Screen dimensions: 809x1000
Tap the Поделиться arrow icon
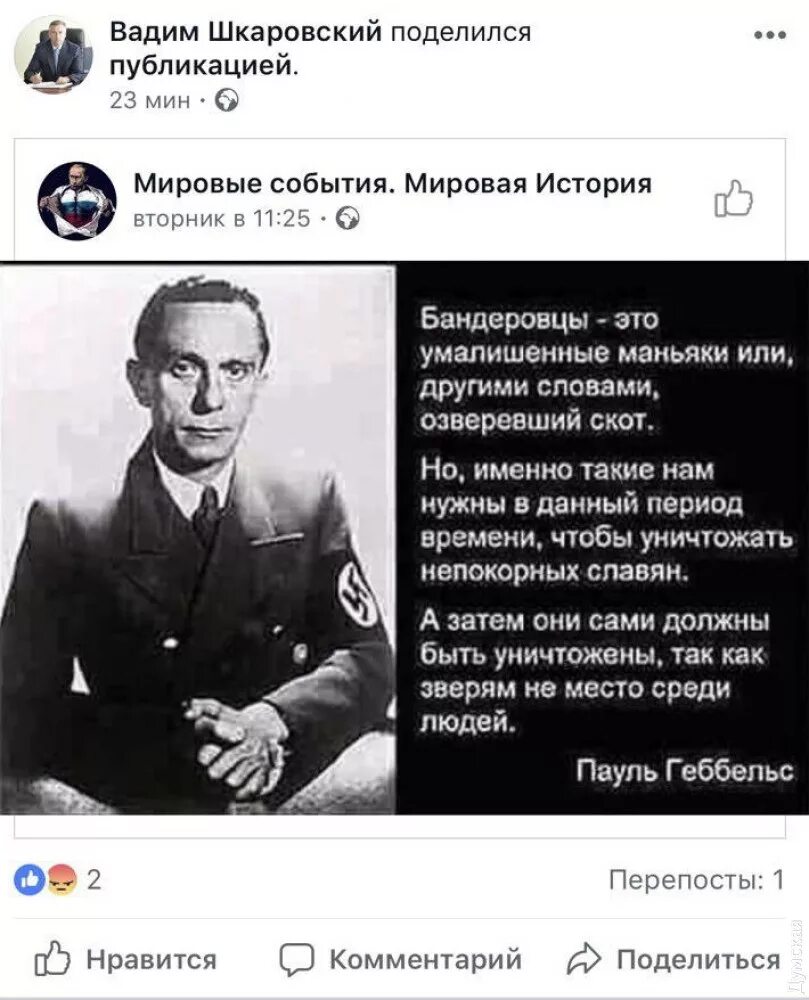(584, 959)
